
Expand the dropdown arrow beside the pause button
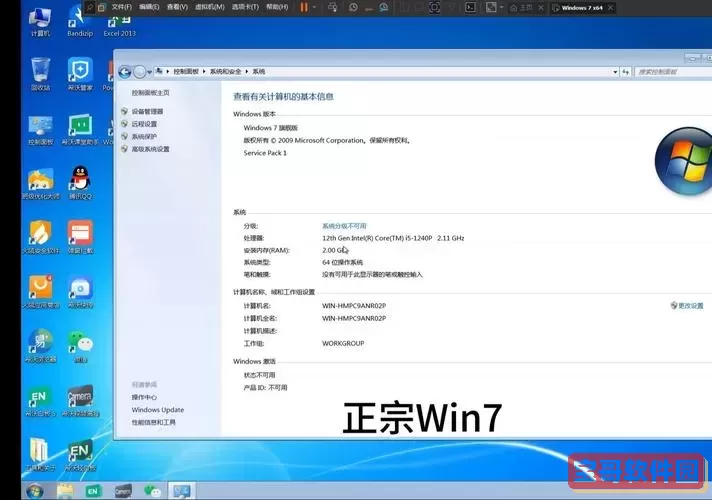[x=314, y=8]
